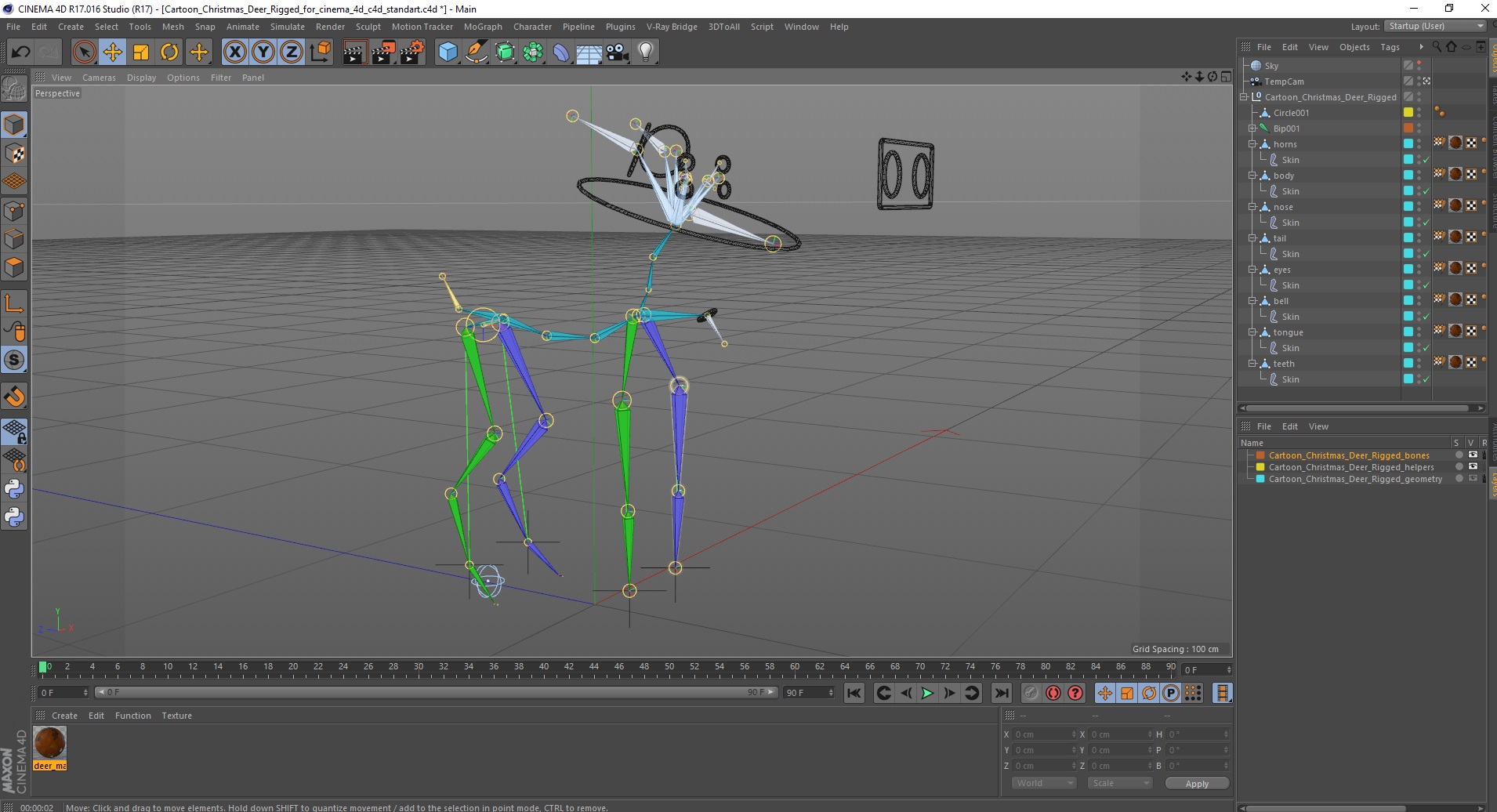
Task: Open the Scale mode dropdown
Action: pyautogui.click(x=1119, y=783)
